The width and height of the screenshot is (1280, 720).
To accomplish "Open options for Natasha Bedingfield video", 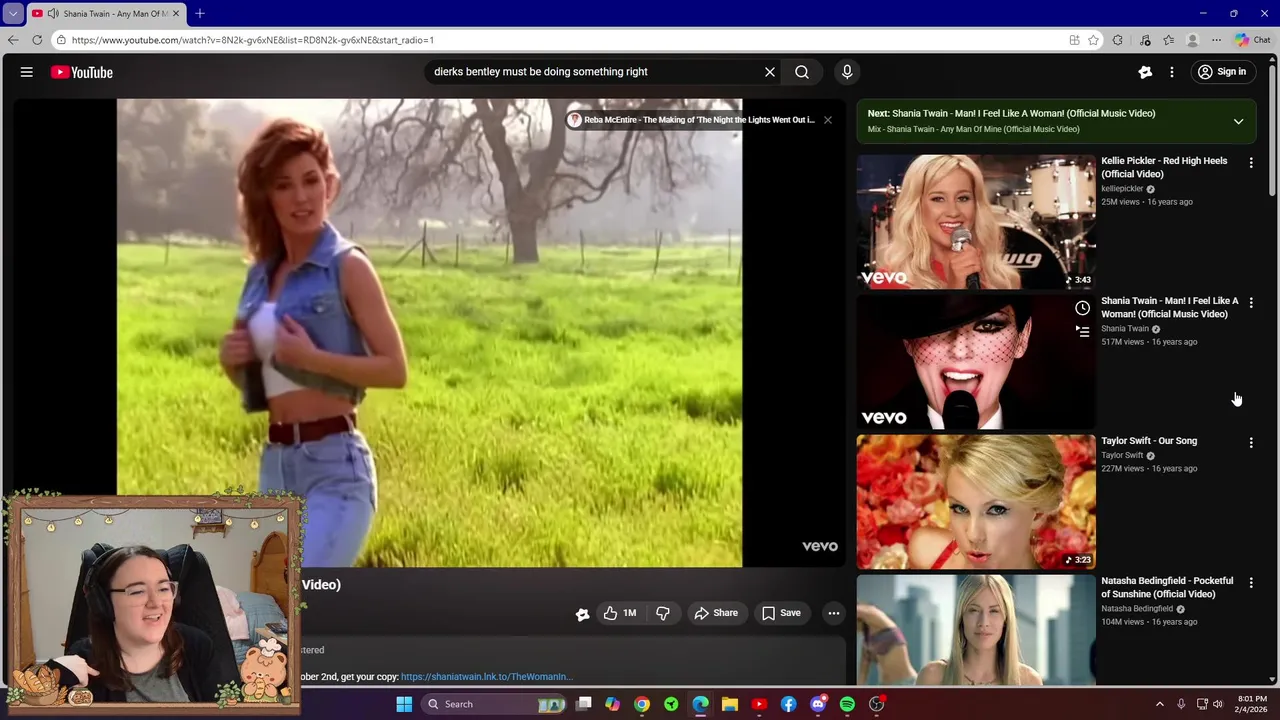I will (x=1251, y=582).
